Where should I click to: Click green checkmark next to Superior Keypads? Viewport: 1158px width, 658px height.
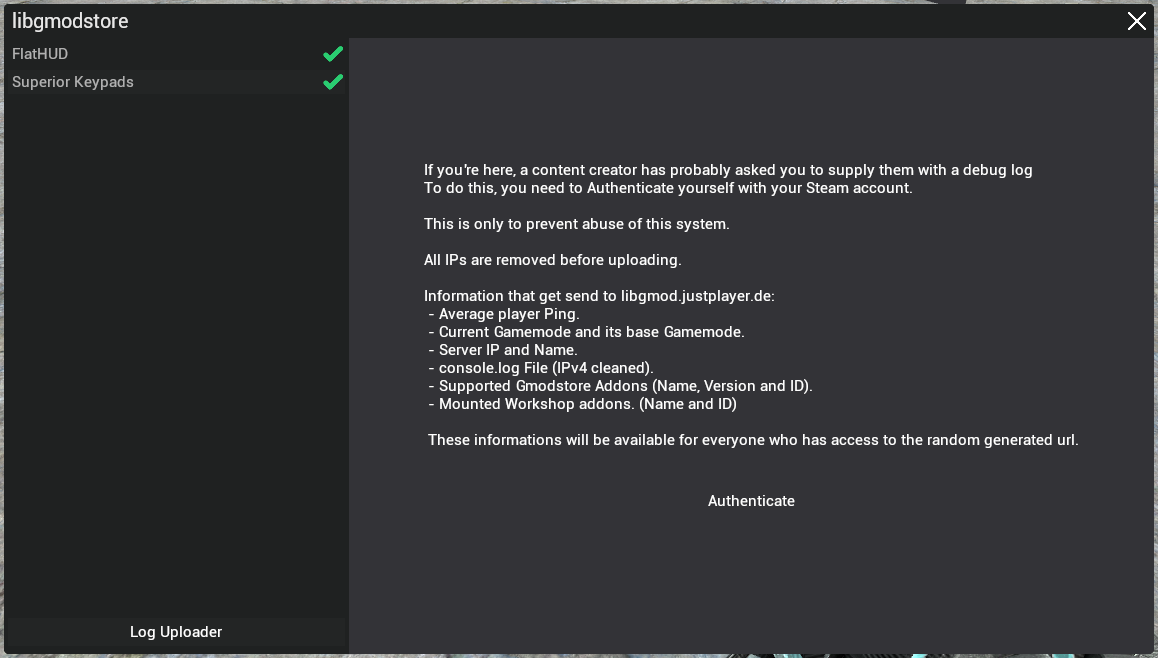pyautogui.click(x=333, y=82)
